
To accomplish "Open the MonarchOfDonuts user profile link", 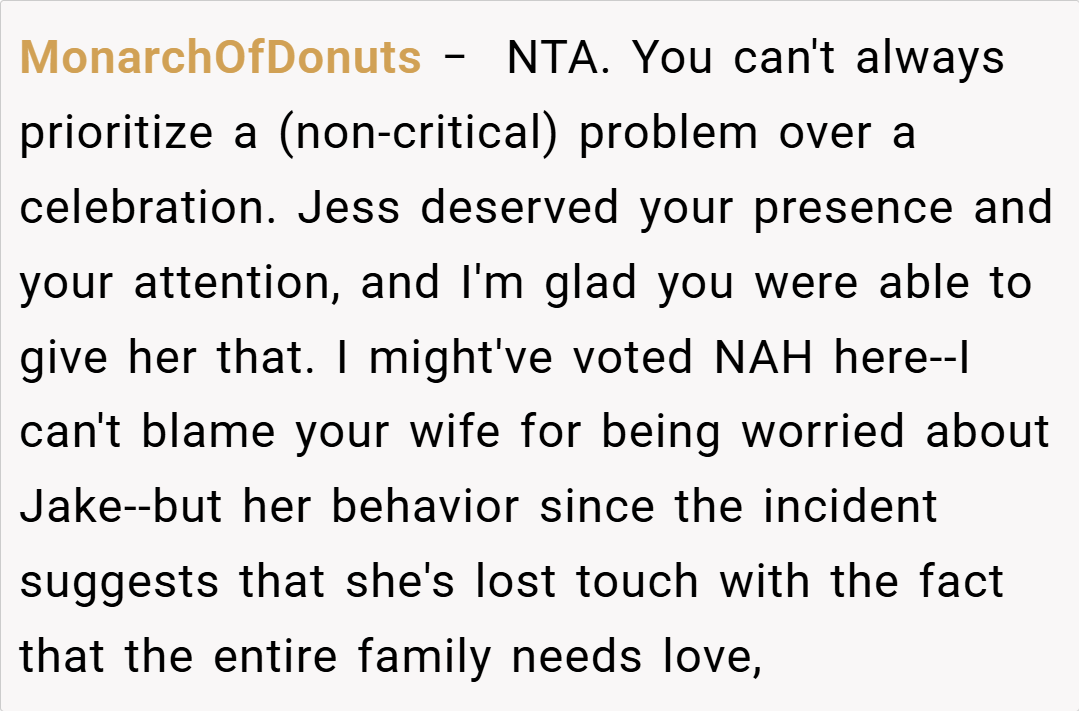I will click(x=220, y=58).
